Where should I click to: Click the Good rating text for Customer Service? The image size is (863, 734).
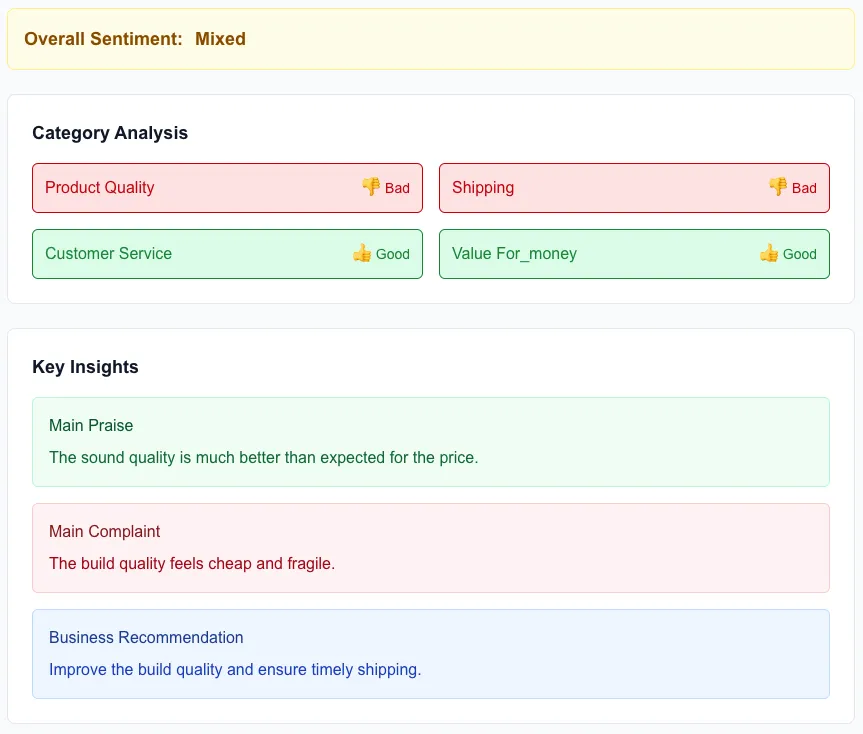[393, 254]
